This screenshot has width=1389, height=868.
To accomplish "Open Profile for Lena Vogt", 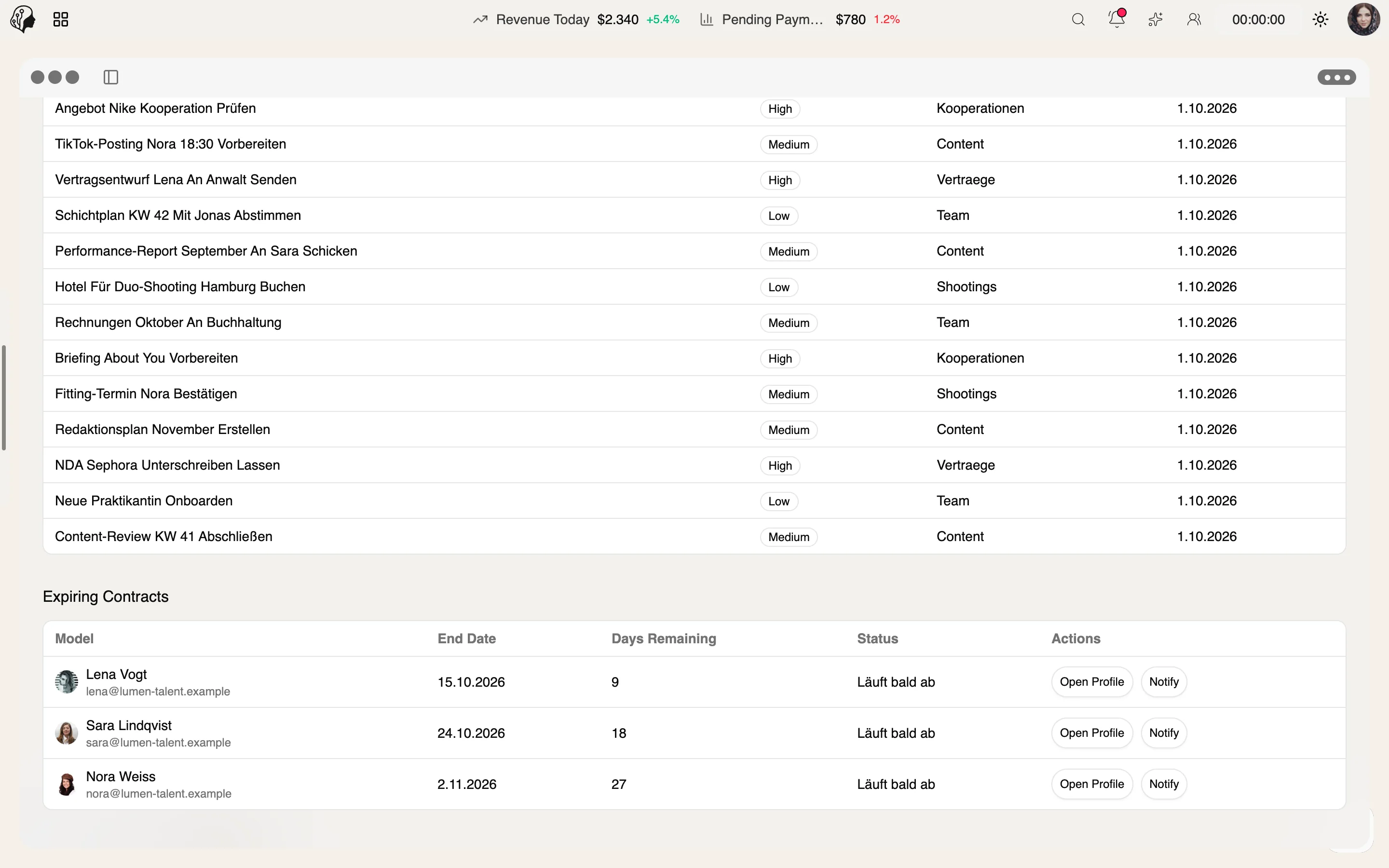I will tap(1092, 682).
